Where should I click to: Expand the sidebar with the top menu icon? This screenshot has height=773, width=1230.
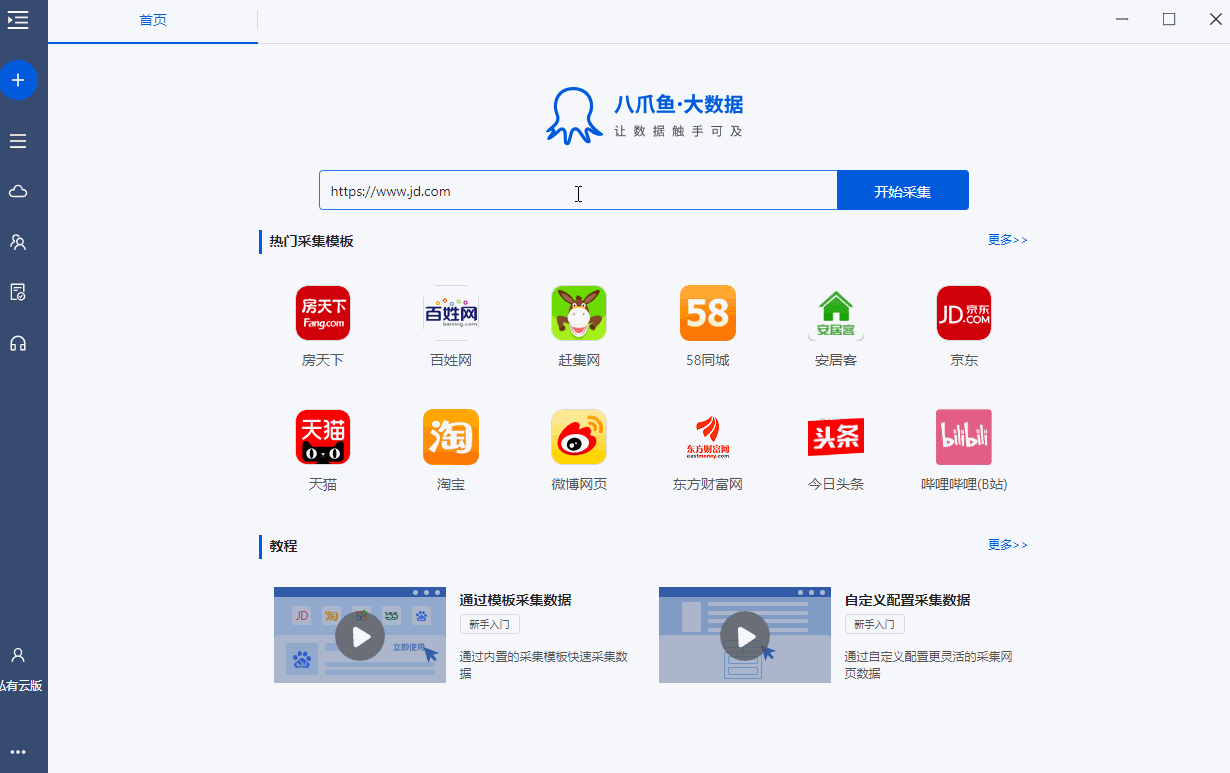pyautogui.click(x=17, y=19)
